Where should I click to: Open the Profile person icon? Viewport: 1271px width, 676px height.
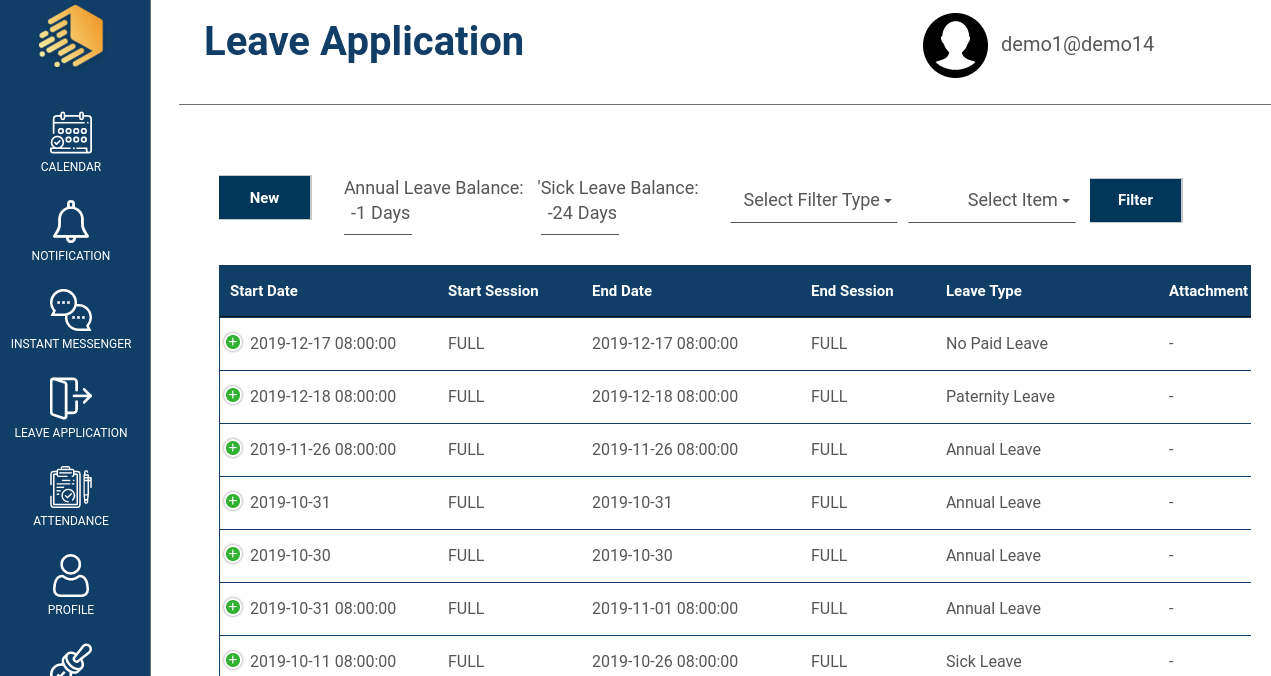71,576
